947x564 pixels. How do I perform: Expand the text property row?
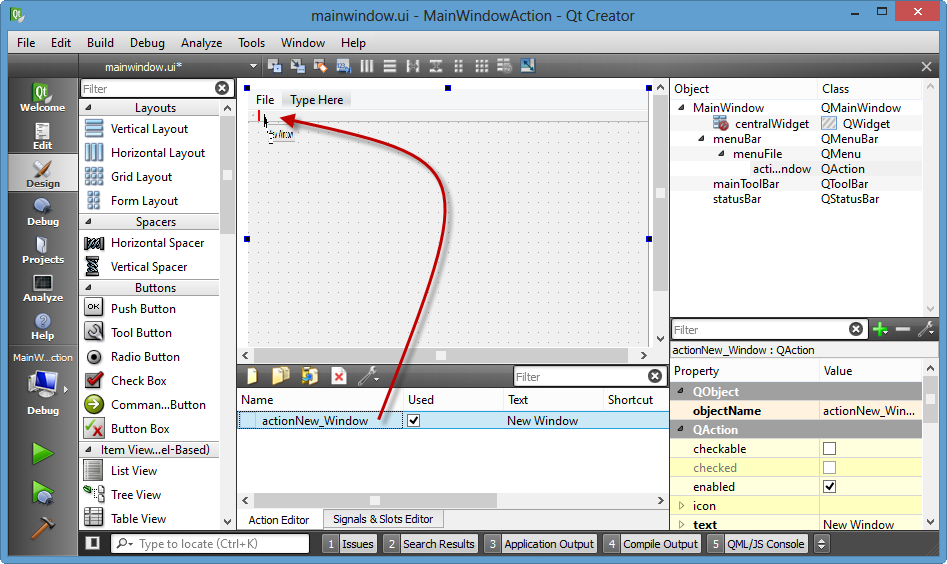[x=682, y=524]
